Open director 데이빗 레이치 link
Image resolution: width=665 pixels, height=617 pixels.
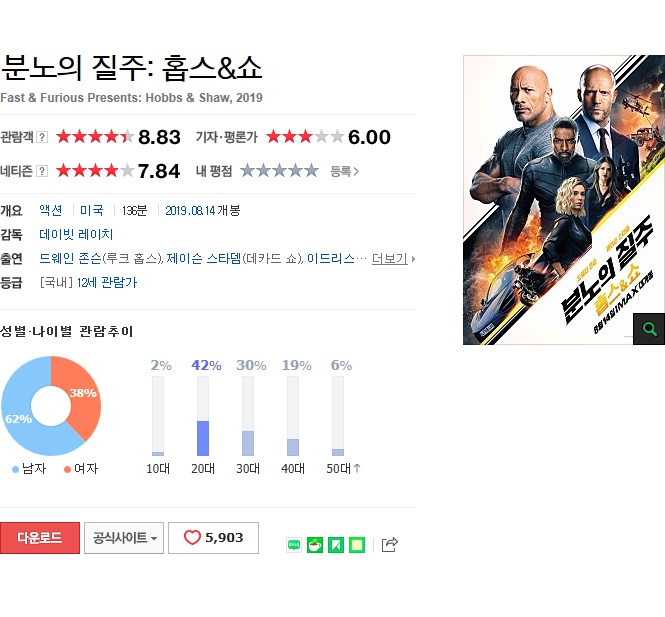(76, 235)
